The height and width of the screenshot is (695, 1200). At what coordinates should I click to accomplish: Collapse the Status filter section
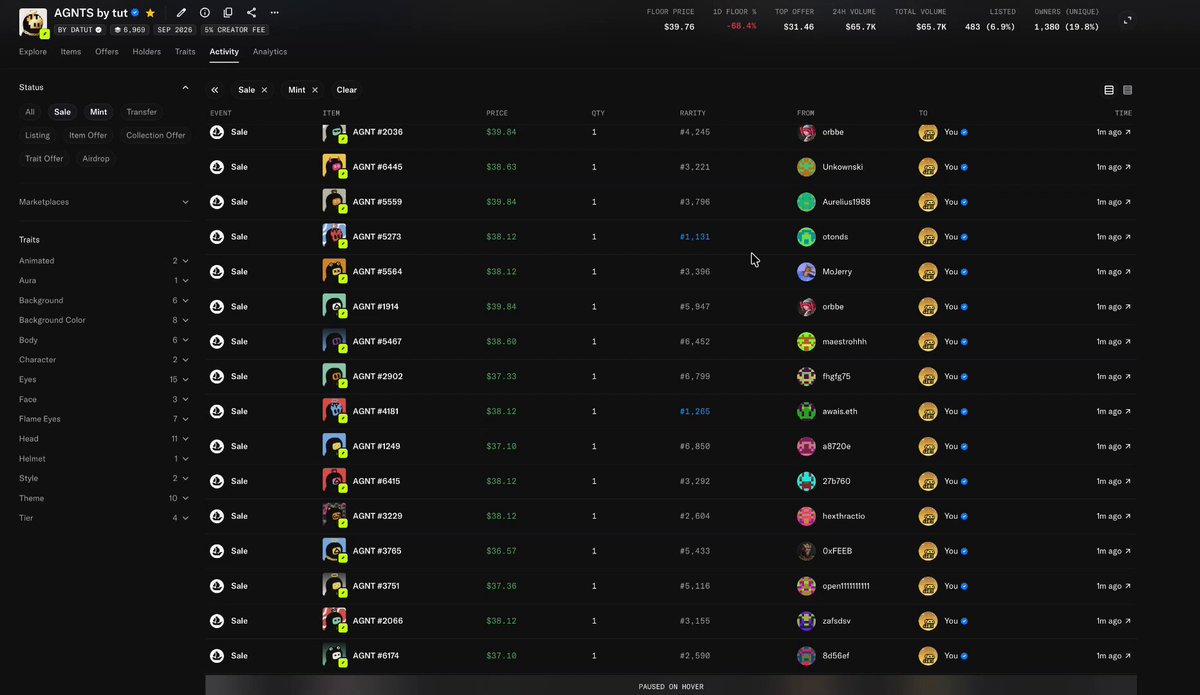[185, 87]
